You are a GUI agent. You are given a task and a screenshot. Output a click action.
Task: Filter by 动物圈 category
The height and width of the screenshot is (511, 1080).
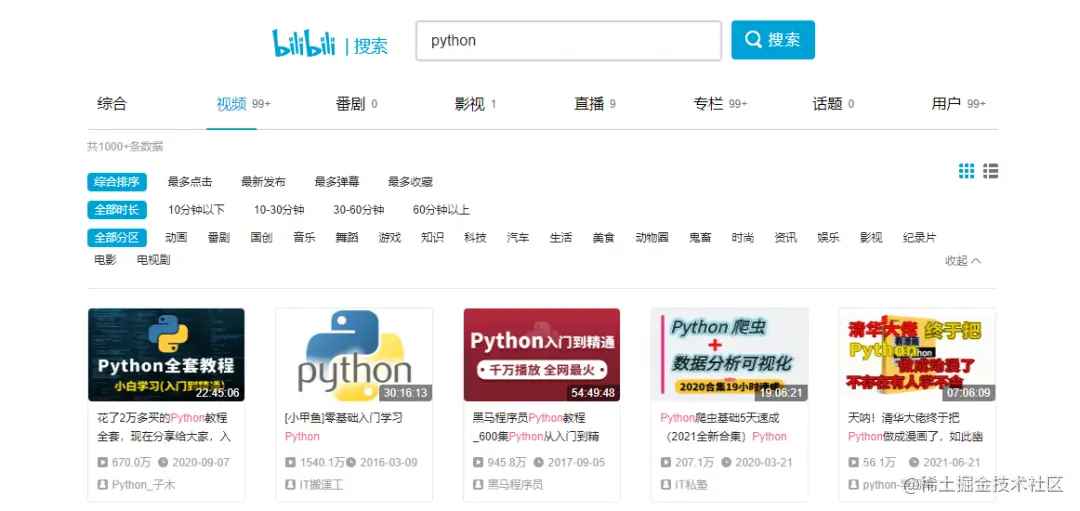point(652,238)
